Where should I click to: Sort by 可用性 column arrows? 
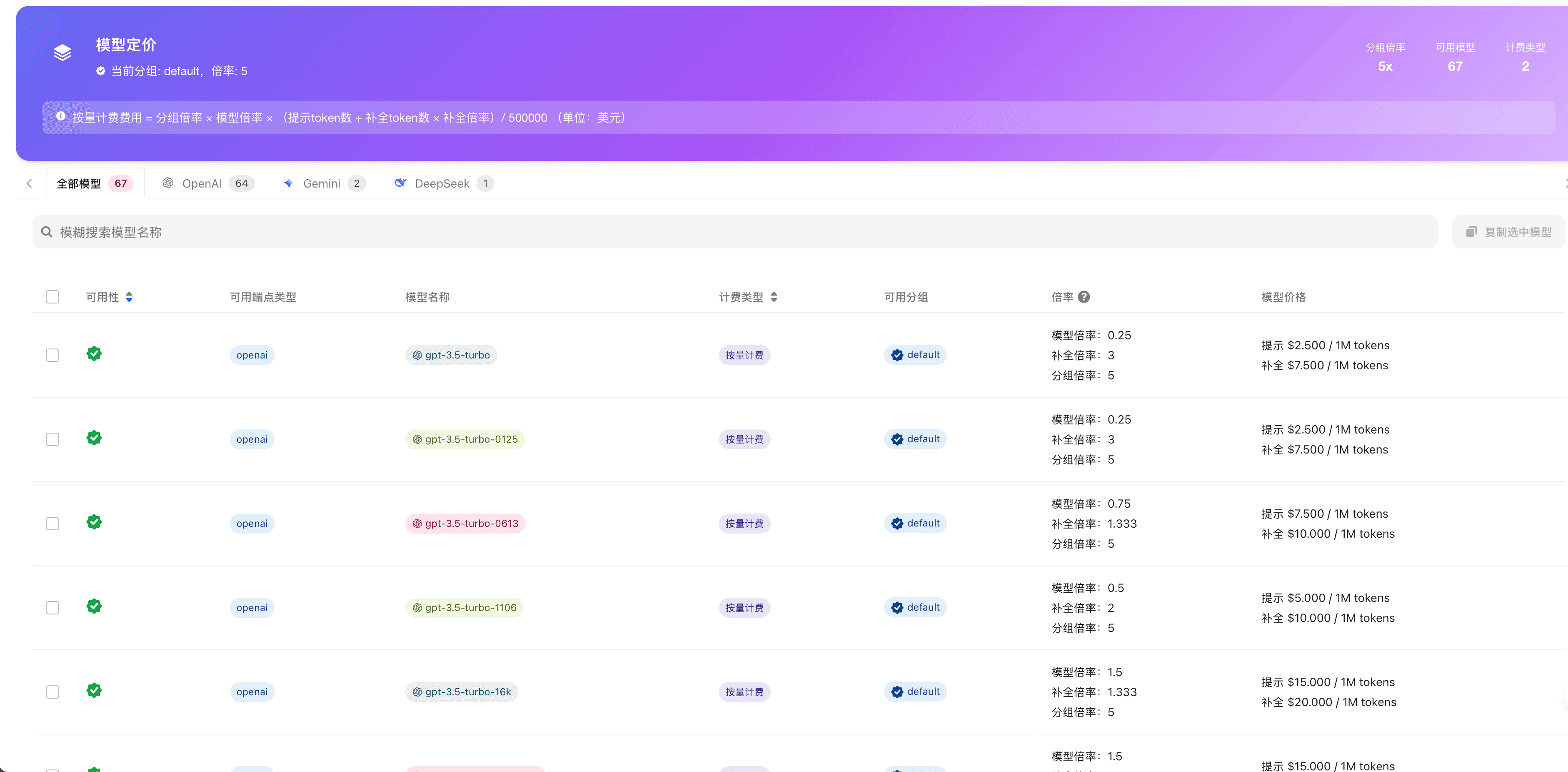coord(129,297)
